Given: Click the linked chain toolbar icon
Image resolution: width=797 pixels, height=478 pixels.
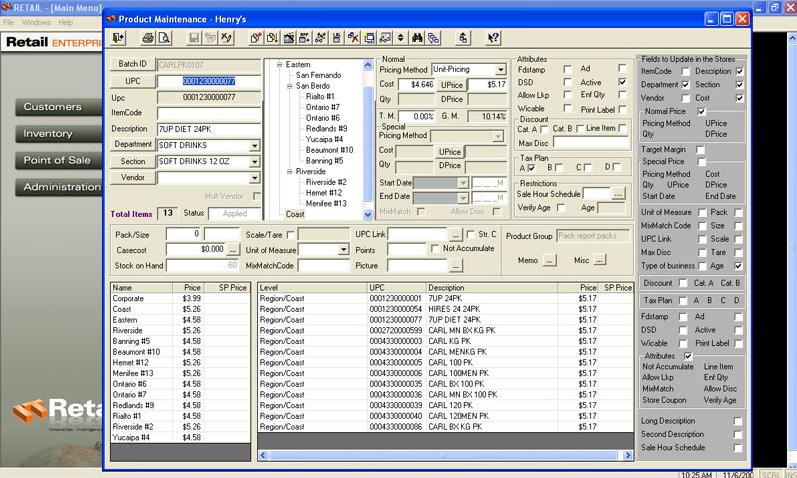Looking at the screenshot, I should pyautogui.click(x=434, y=38).
